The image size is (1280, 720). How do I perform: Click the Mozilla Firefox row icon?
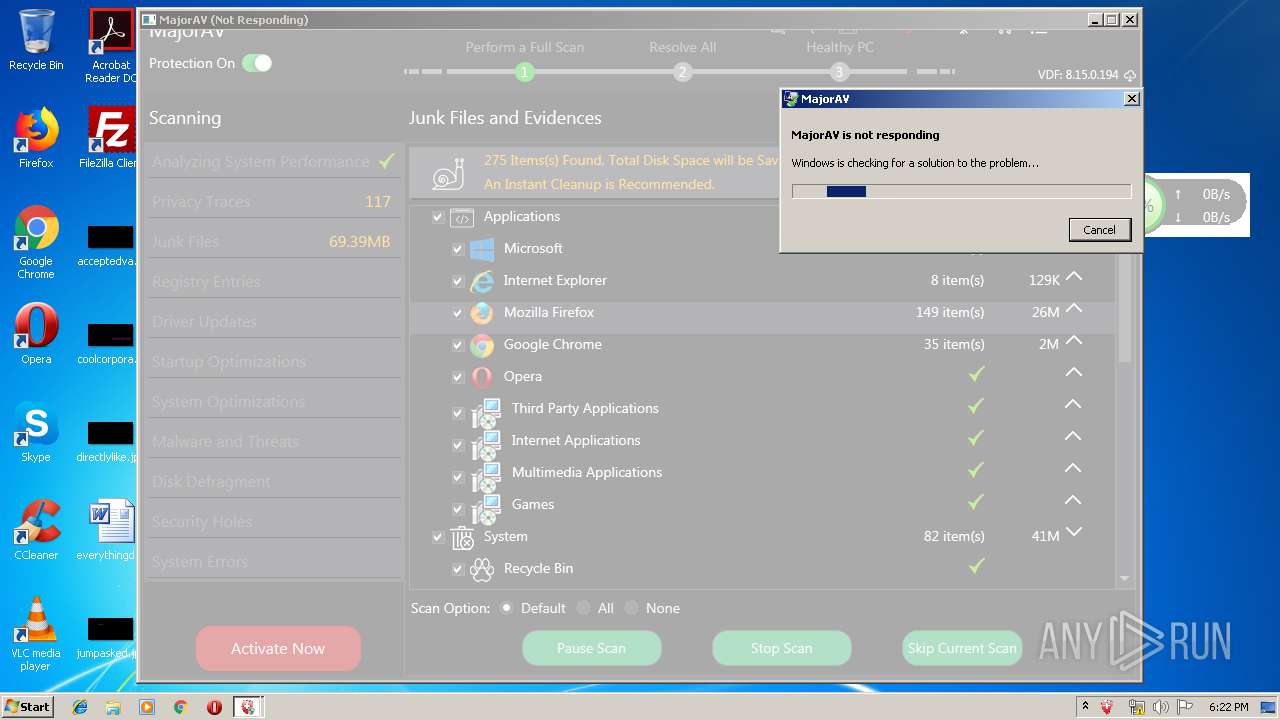click(x=482, y=313)
